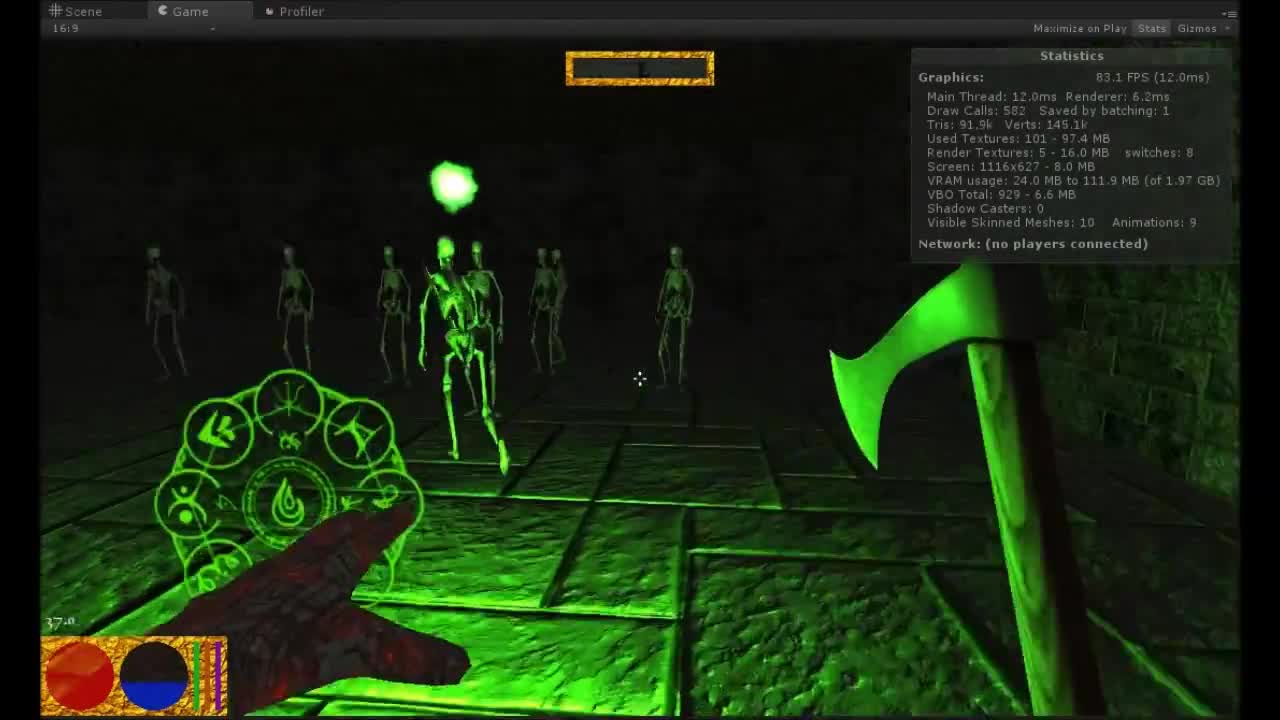This screenshot has width=1280, height=720.
Task: Click the Profiler tab's clock icon
Action: click(x=268, y=11)
